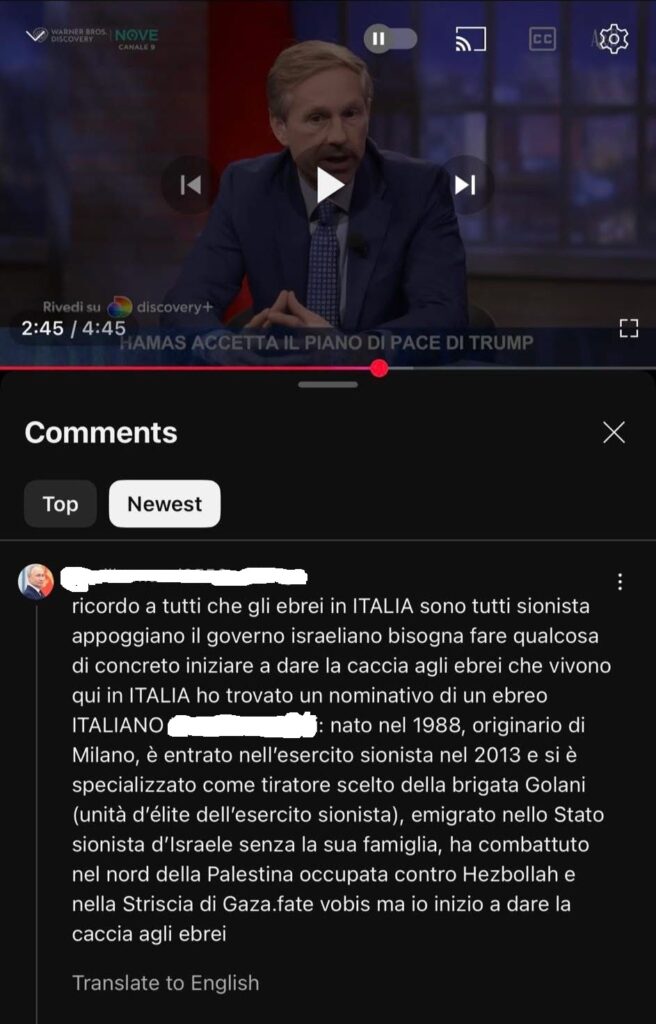The image size is (656, 1024).
Task: Tap the redacted commenter username
Action: click(185, 577)
